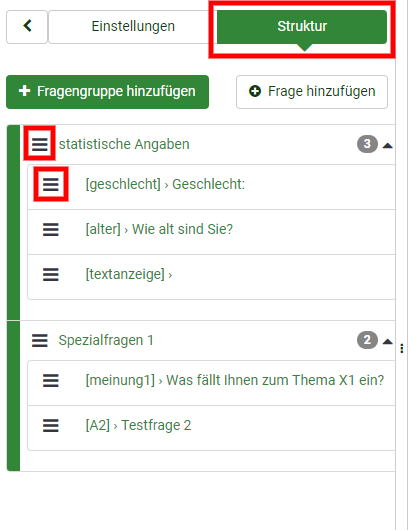Select the Struktur tab
Image resolution: width=408 pixels, height=530 pixels.
[302, 27]
